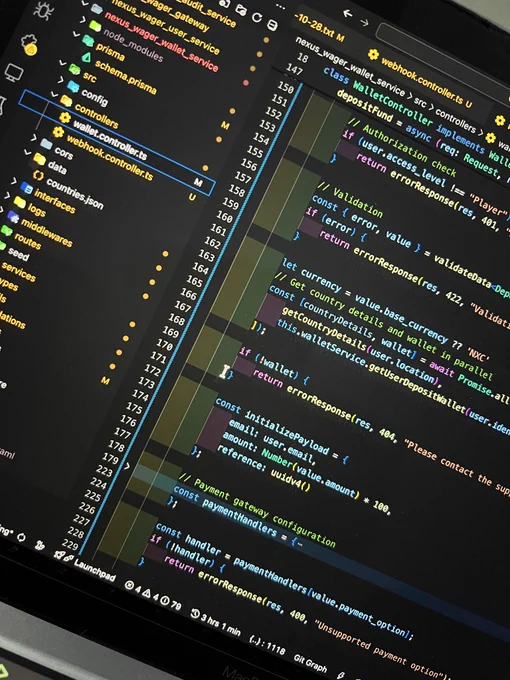The width and height of the screenshot is (510, 680).
Task: Click the controllers breadcrumb segment
Action: pyautogui.click(x=456, y=121)
